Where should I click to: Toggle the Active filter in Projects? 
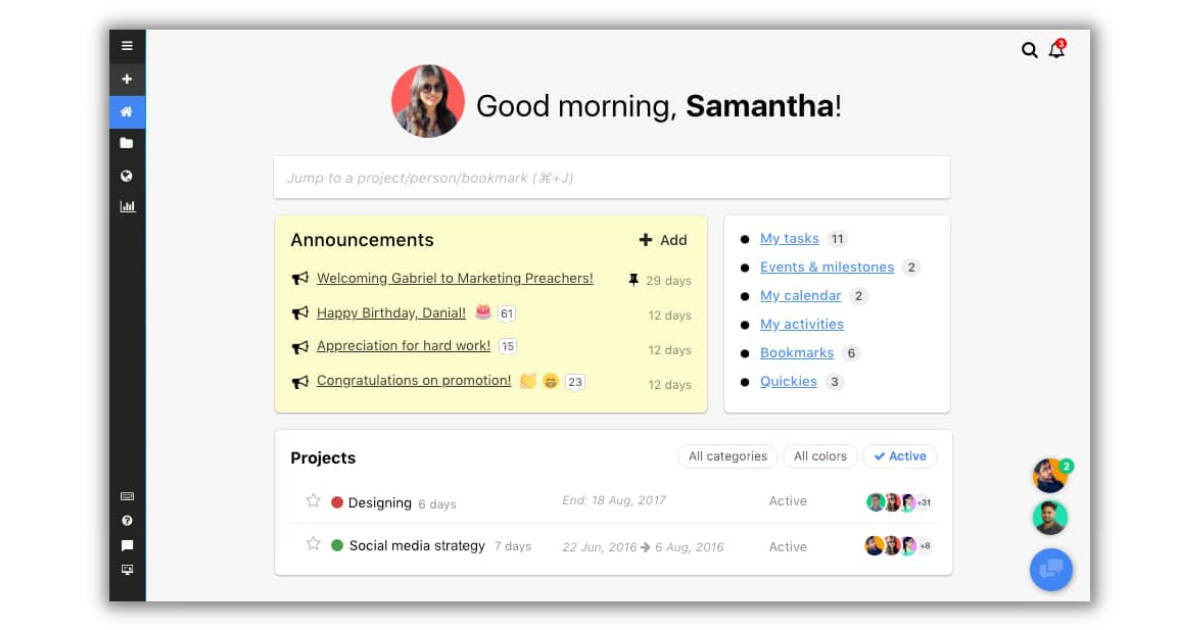coord(899,456)
